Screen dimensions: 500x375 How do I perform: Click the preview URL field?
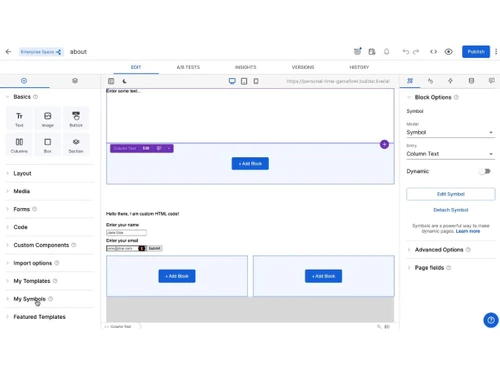pos(338,81)
